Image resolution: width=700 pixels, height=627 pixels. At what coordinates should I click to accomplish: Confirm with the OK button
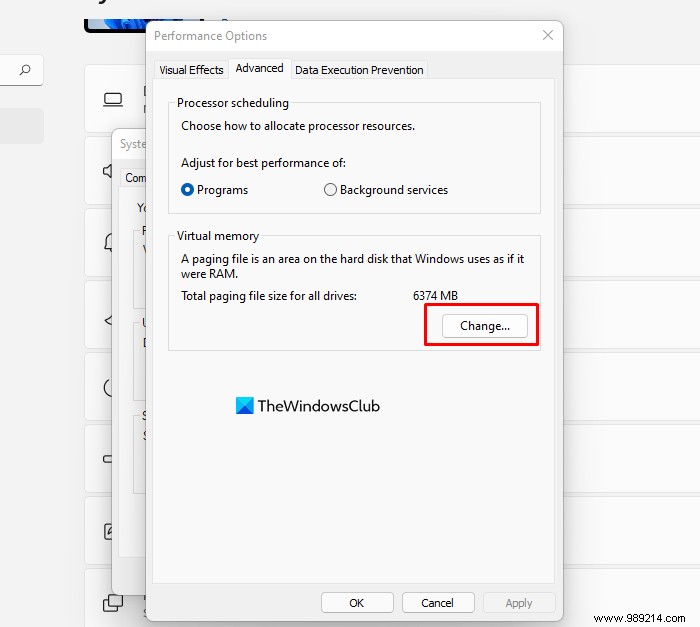point(357,603)
